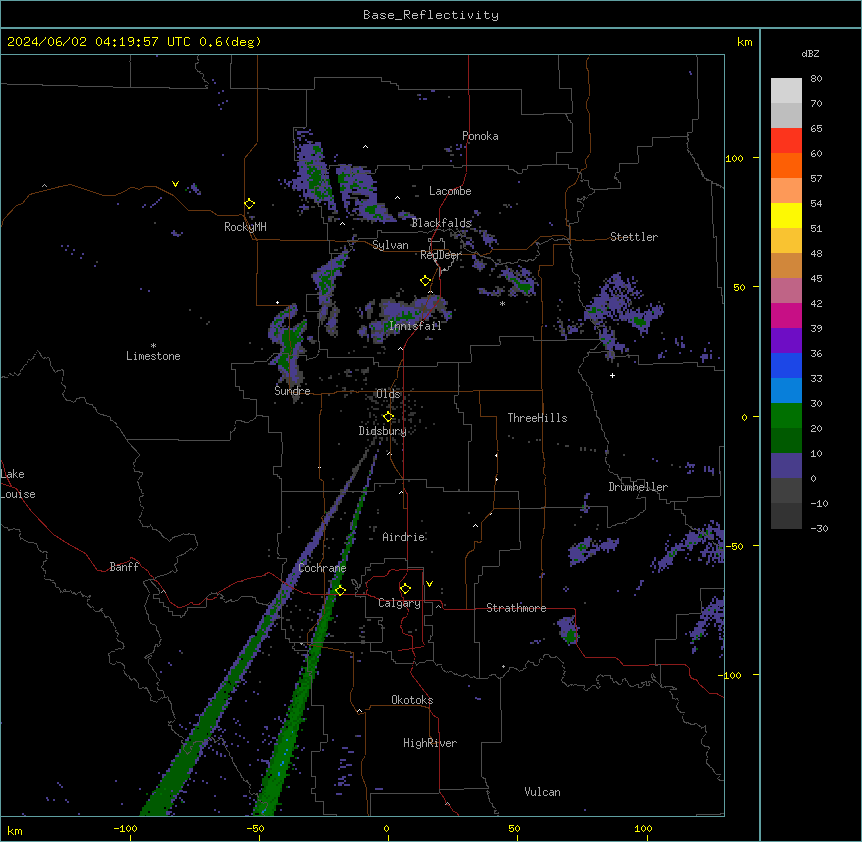Choose the slate purple 10 dBZ swatch
The height and width of the screenshot is (842, 862).
coord(786,466)
